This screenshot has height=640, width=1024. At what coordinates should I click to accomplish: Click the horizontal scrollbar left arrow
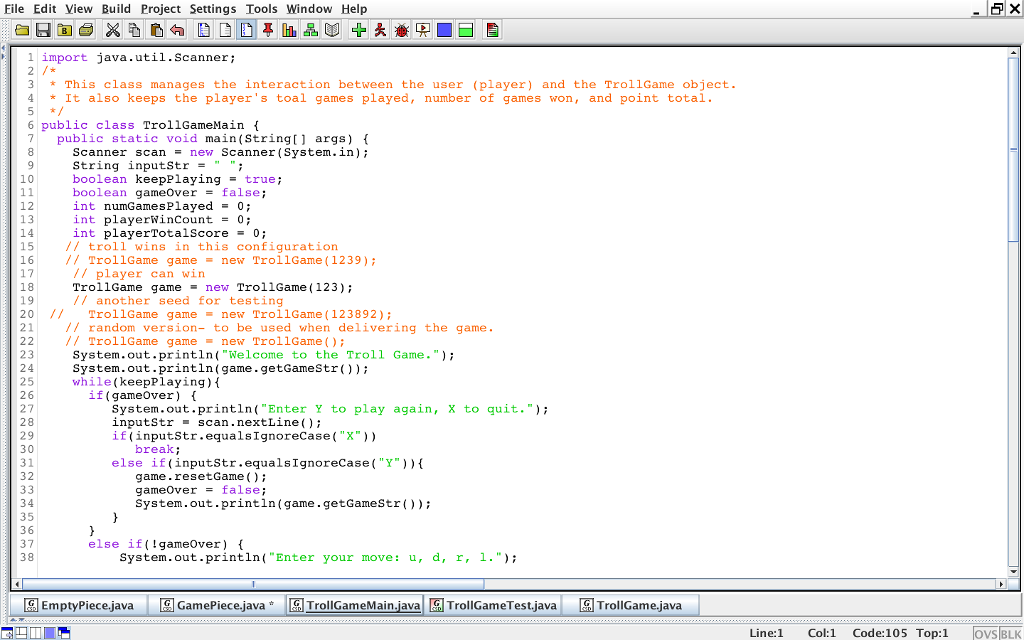click(17, 584)
